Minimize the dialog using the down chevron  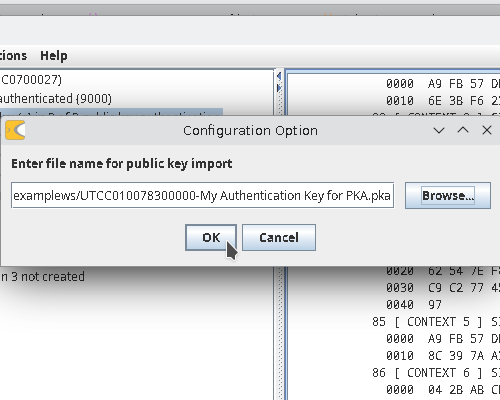coord(439,130)
